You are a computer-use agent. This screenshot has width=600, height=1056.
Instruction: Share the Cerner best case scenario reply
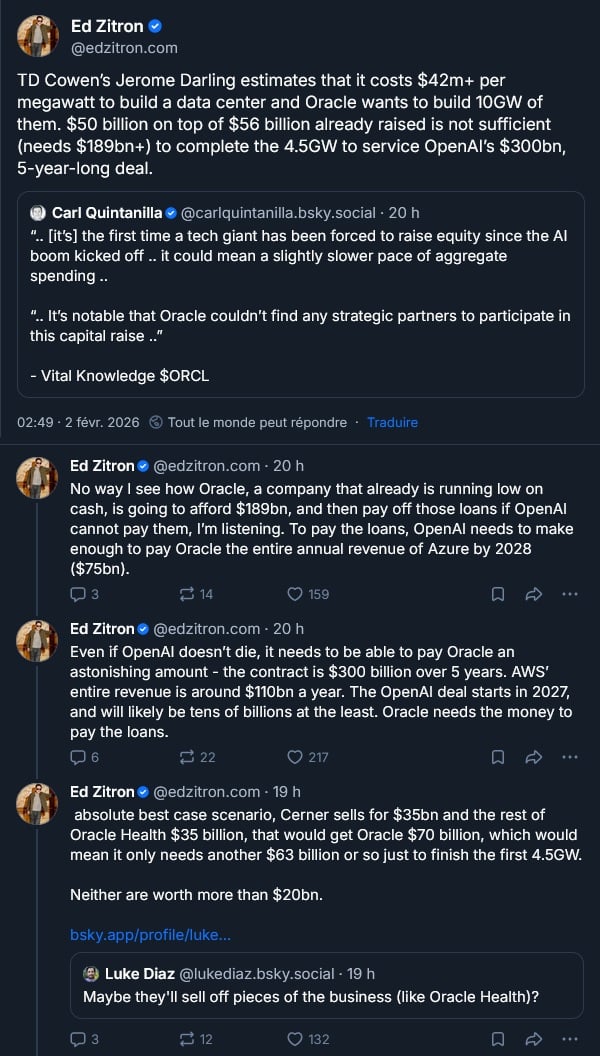click(x=533, y=1039)
